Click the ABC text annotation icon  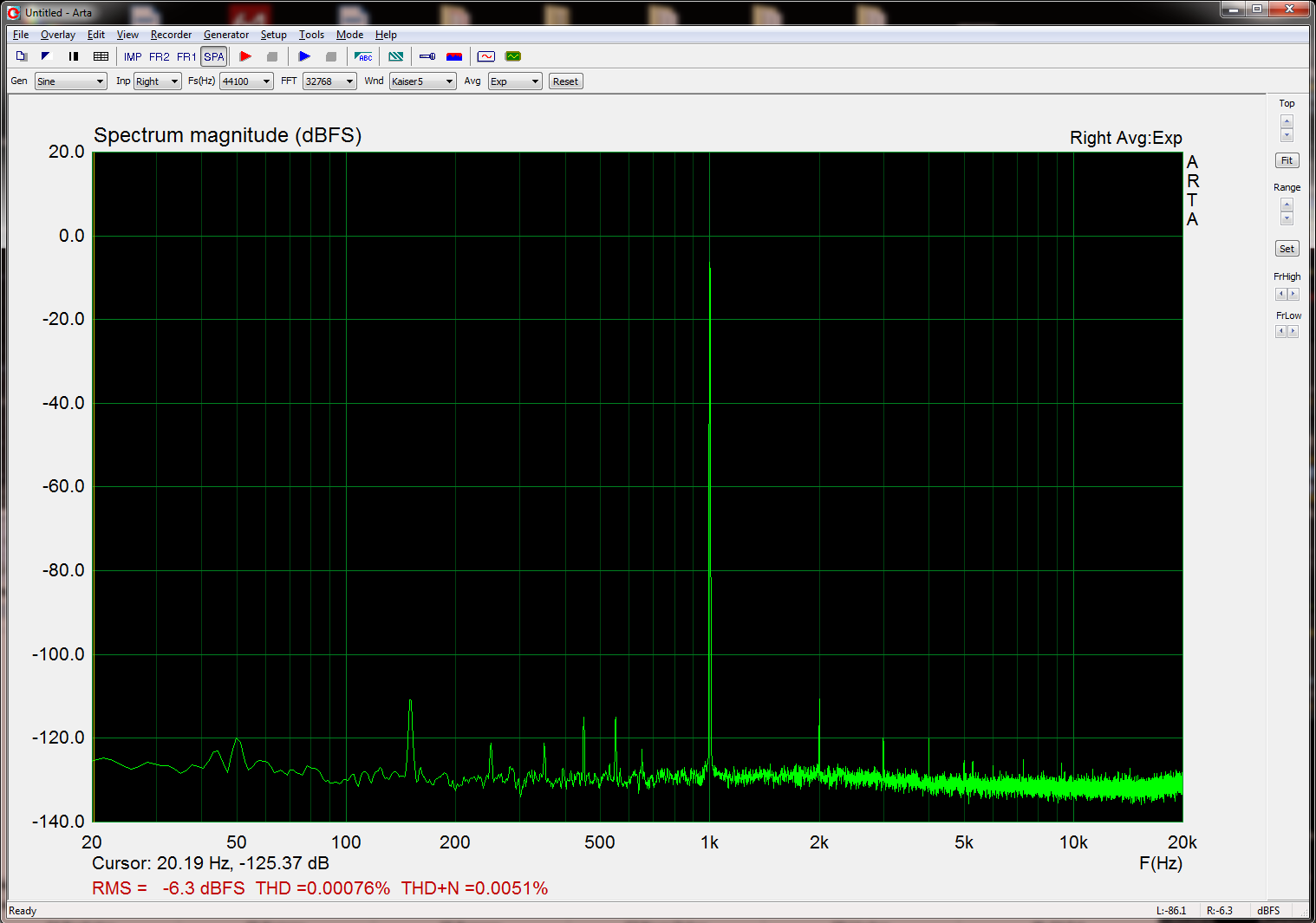click(364, 56)
